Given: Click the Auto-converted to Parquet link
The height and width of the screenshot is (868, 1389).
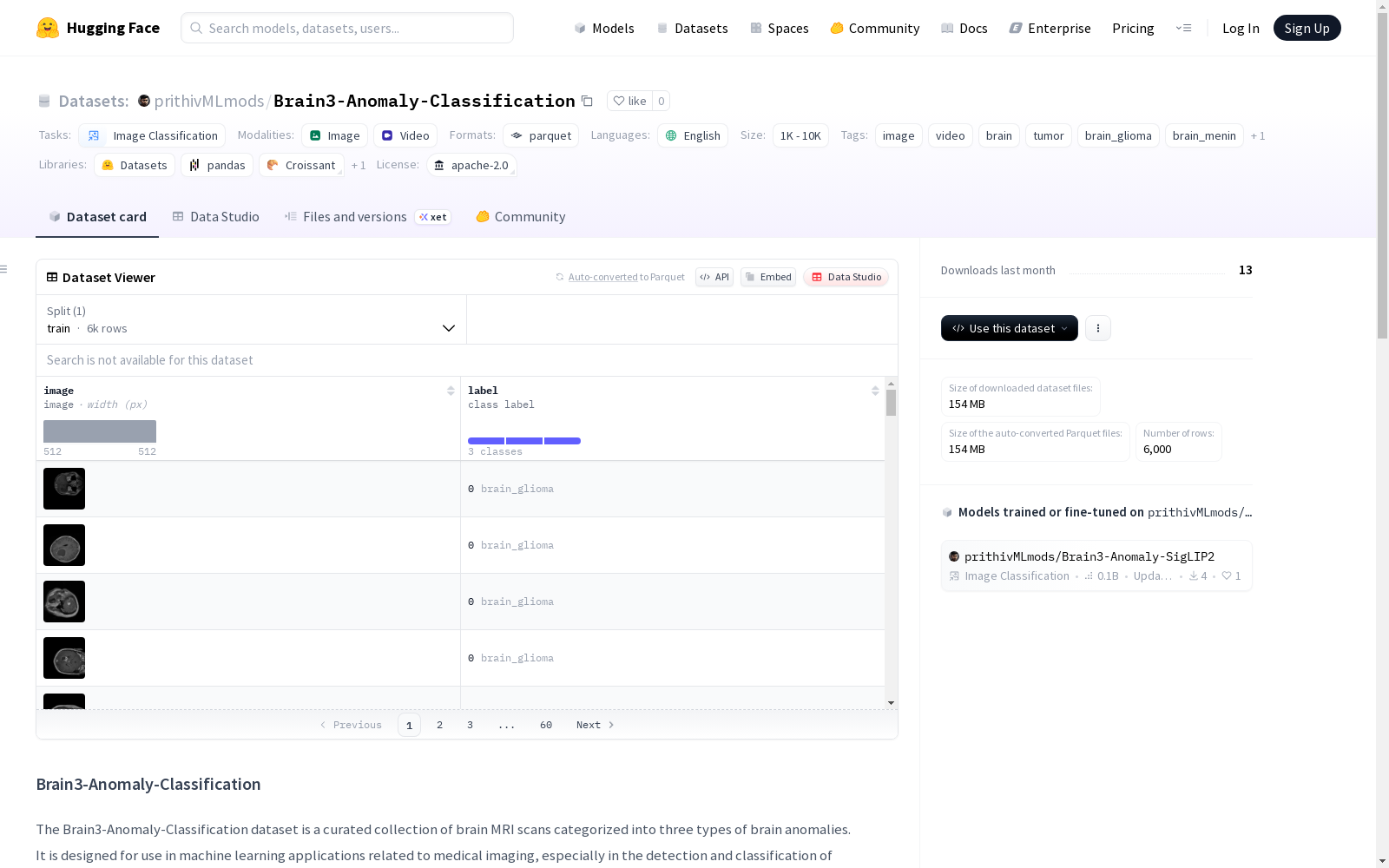Looking at the screenshot, I should click(x=626, y=277).
